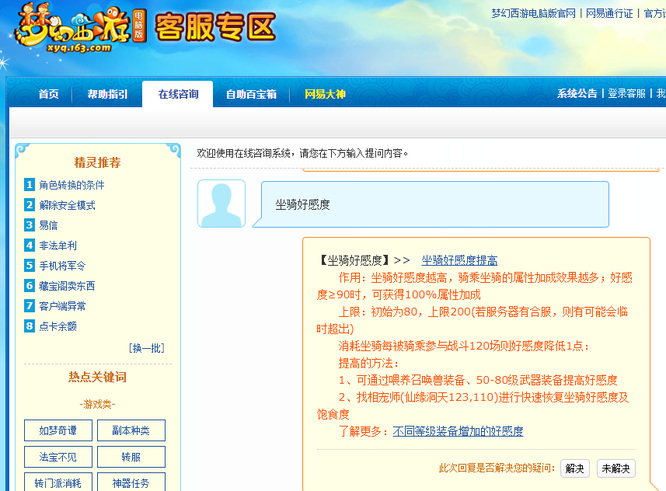Viewport: 666px width, 491px height.
Task: Click the user message 坐骑好感度
Action: pyautogui.click(x=302, y=205)
